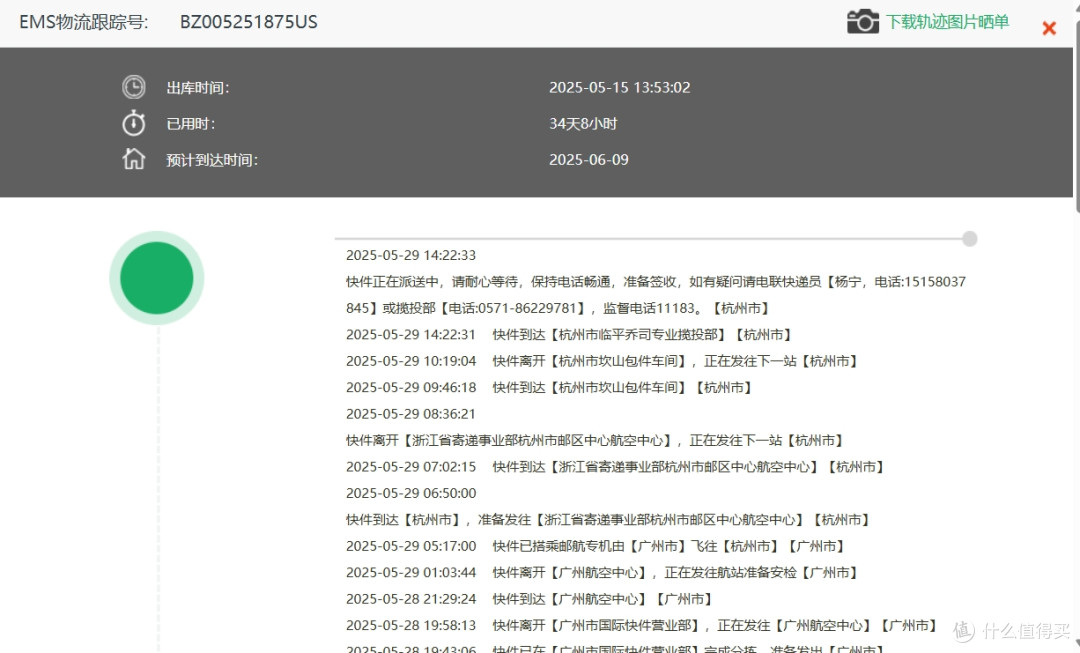Click timestamp 2025-05-29 06:50:00
Screen dimensions: 1080x653
[x=411, y=493]
